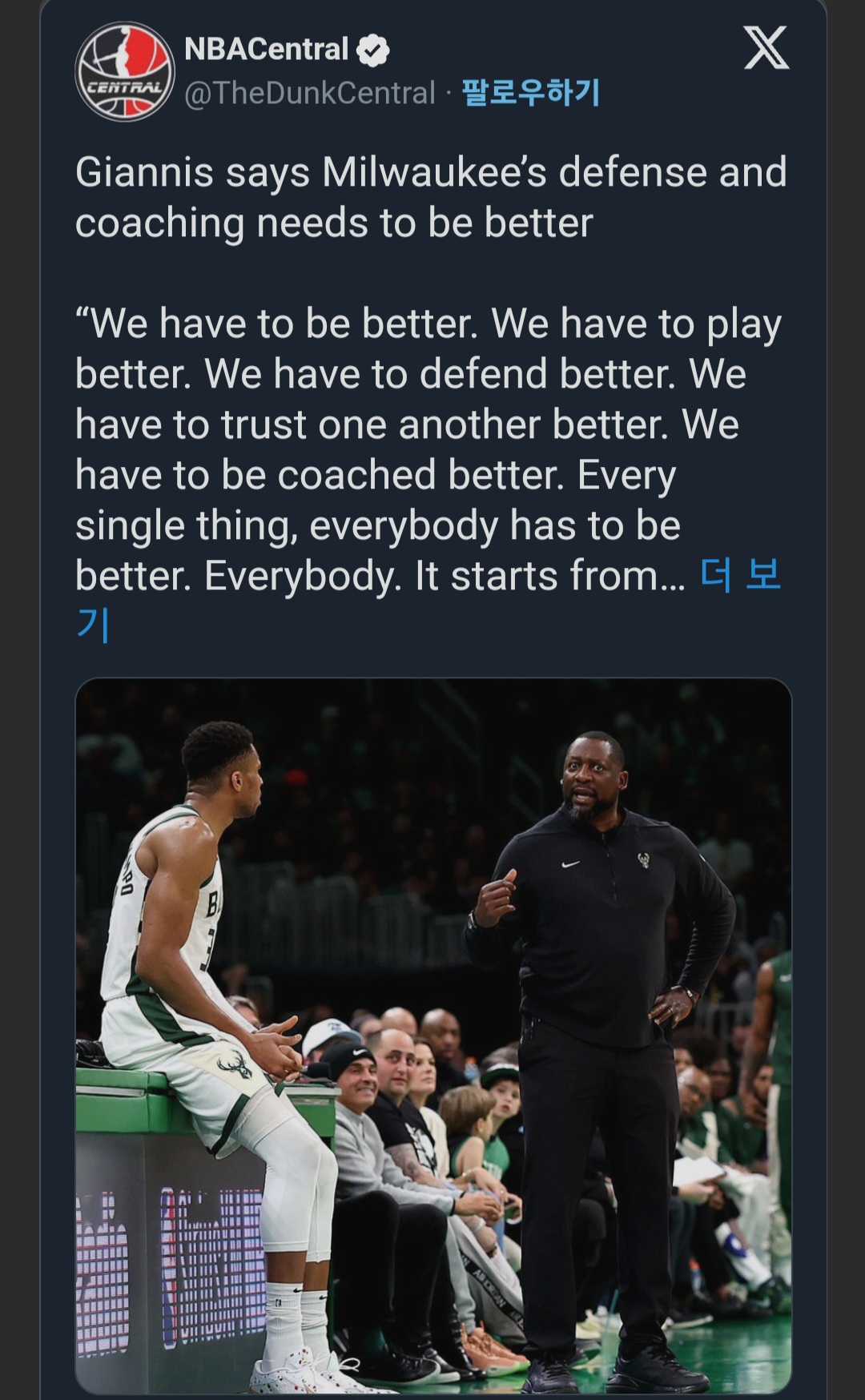Select the @TheDunkCentral handle

pyautogui.click(x=310, y=93)
